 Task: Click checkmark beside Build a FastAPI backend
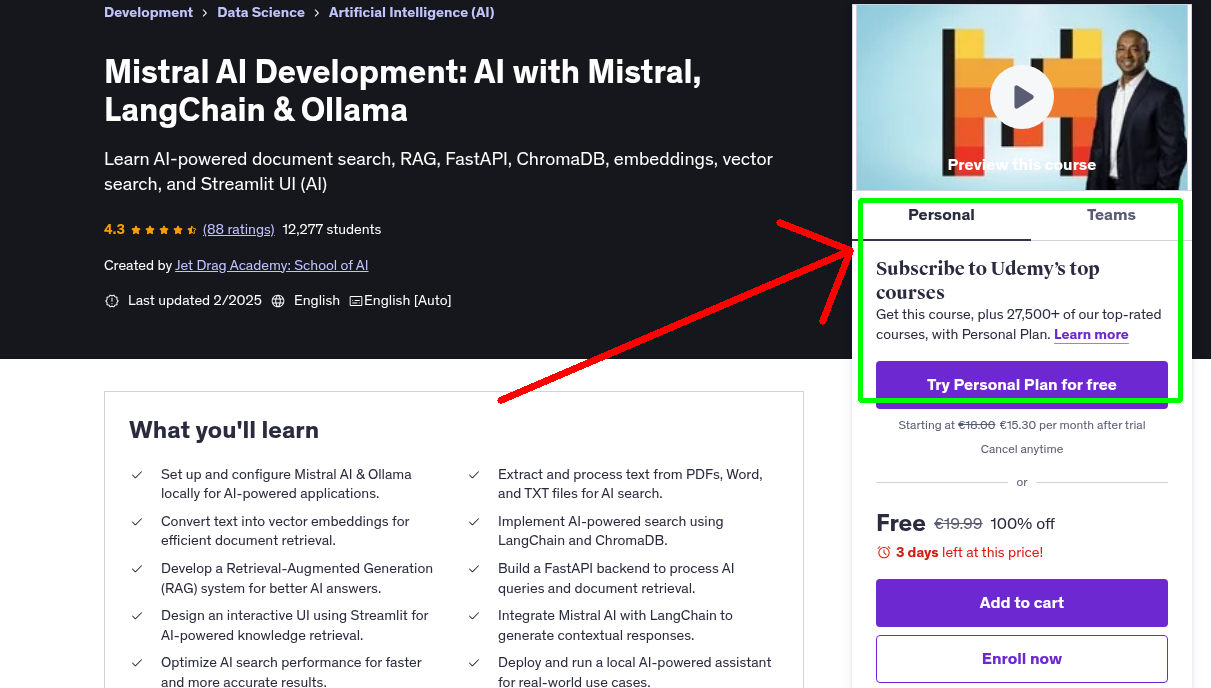coord(474,569)
